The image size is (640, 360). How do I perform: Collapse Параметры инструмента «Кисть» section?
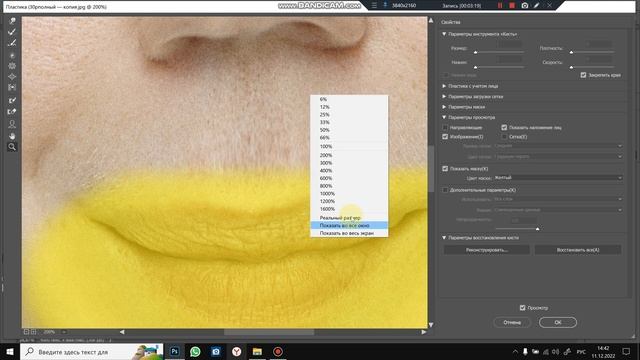pyautogui.click(x=444, y=34)
